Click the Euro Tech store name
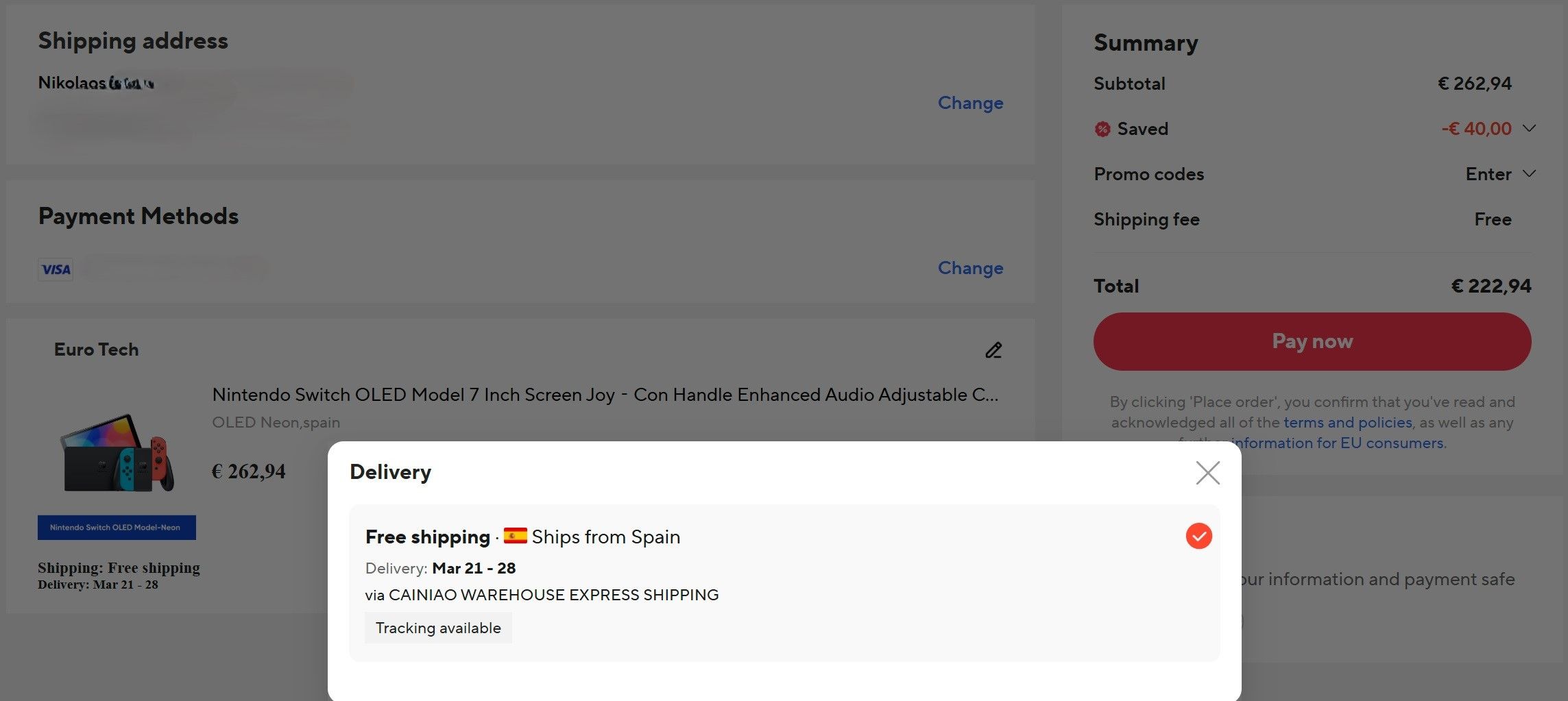The width and height of the screenshot is (1568, 701). click(x=96, y=349)
